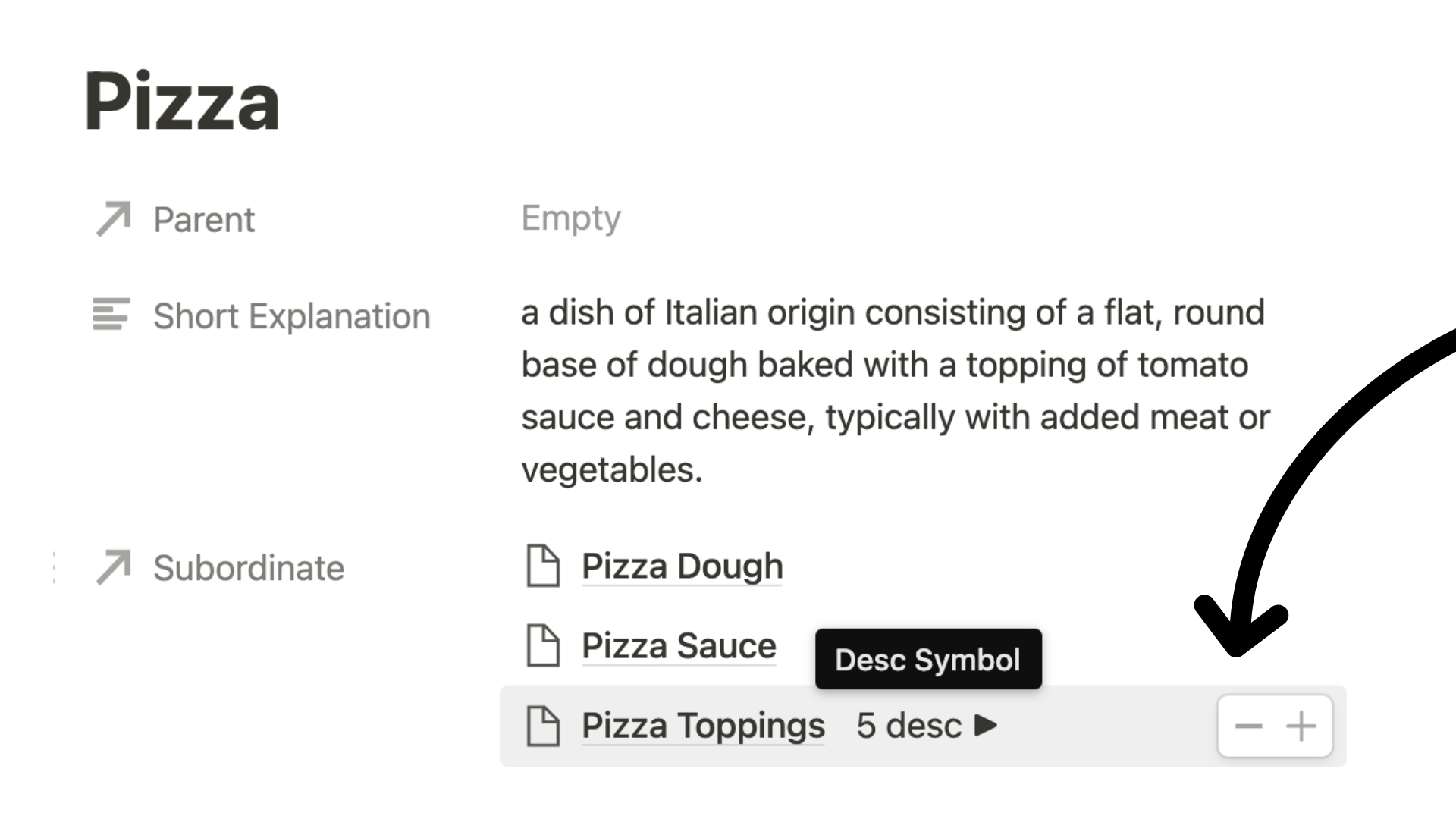Open the Pizza Sauce page link
Image resolution: width=1456 pixels, height=819 pixels.
(679, 645)
